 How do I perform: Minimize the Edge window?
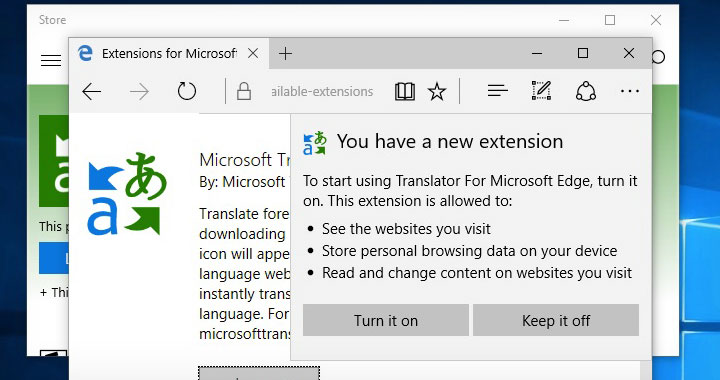tap(537, 54)
